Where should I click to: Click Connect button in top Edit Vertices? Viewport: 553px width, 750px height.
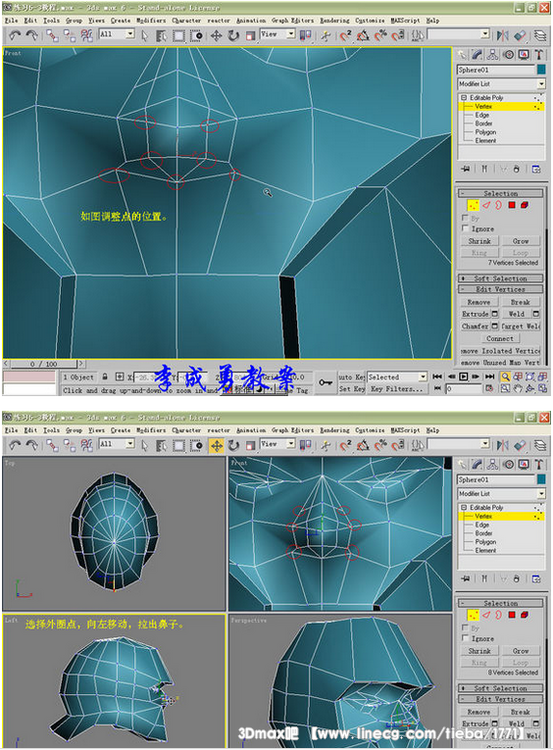click(x=500, y=339)
